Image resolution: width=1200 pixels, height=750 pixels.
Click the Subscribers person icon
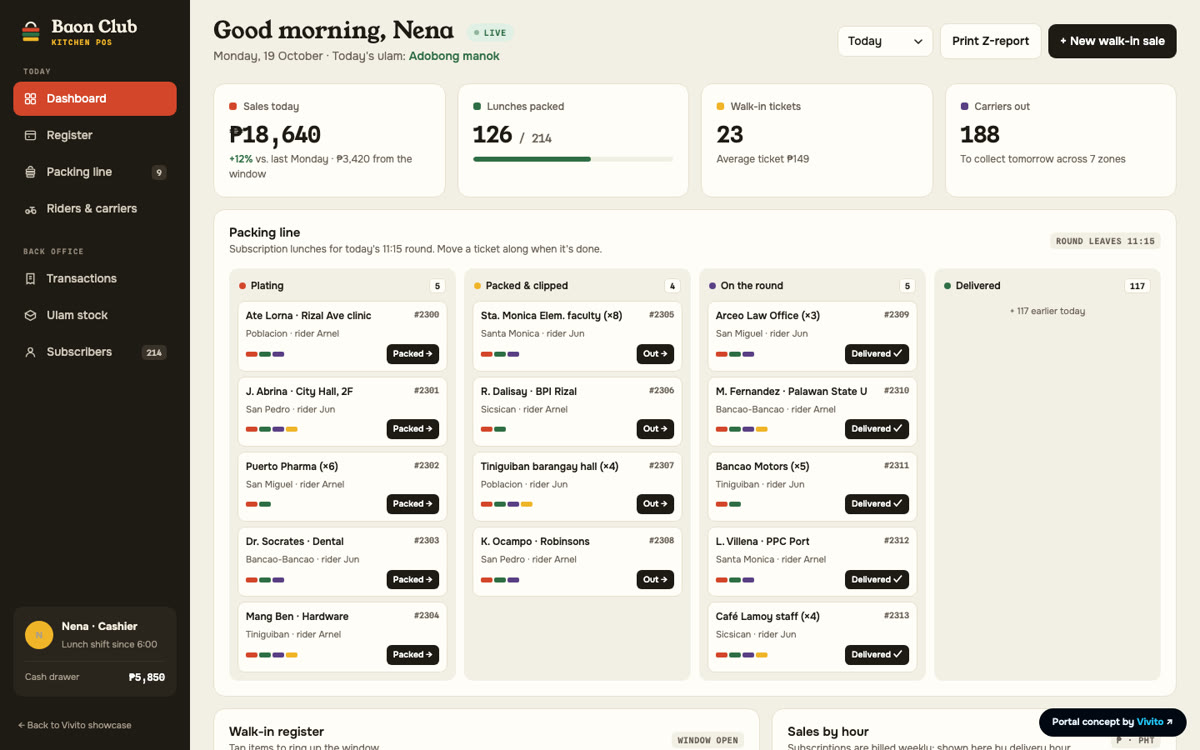coord(30,352)
